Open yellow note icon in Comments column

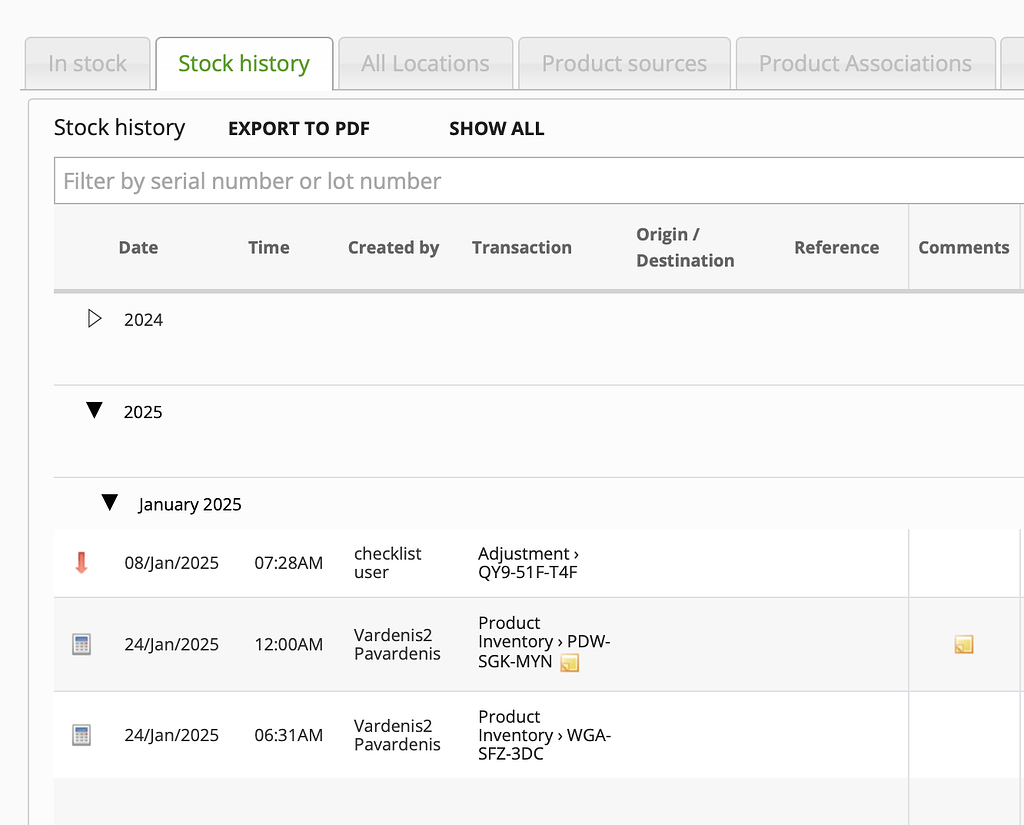963,645
